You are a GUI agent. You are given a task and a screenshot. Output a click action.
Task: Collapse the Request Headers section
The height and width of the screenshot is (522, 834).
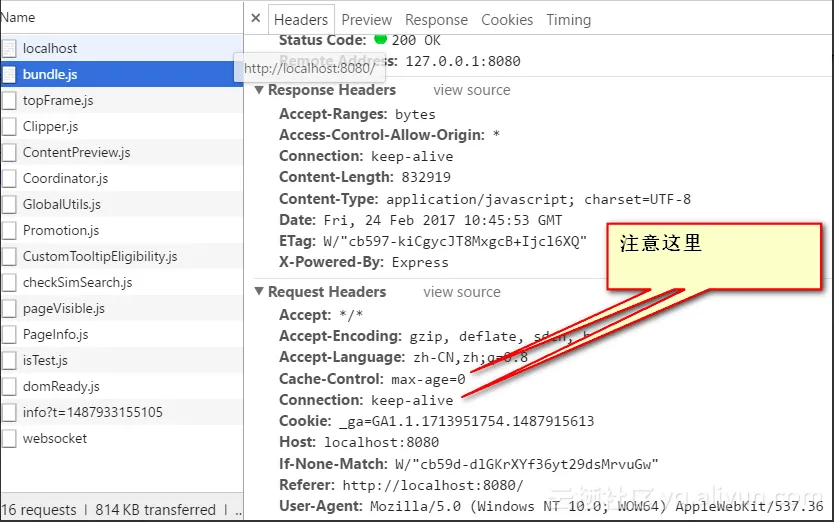[259, 292]
